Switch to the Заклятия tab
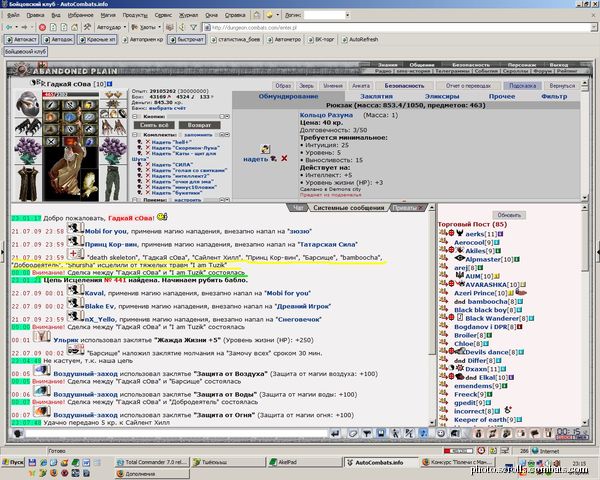600x480 pixels. point(377,96)
